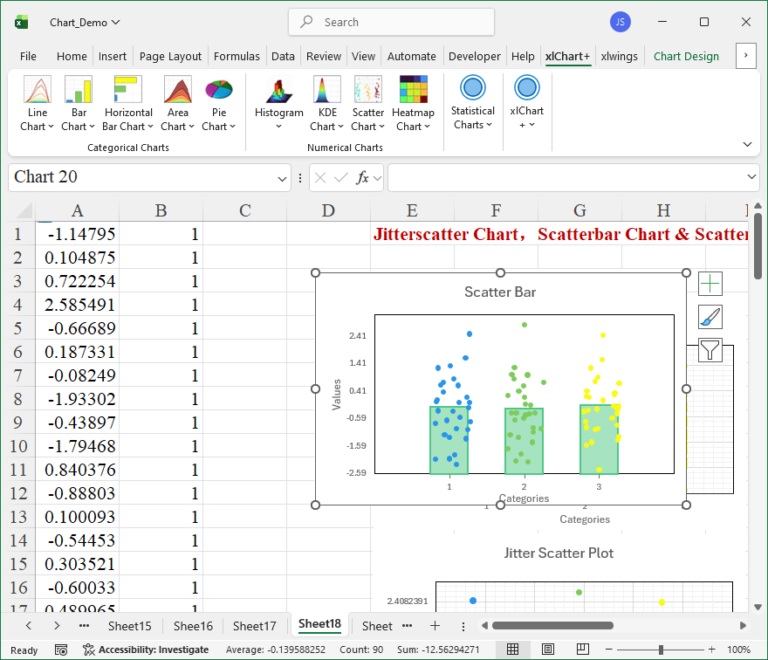Open the Bar Chart gallery icon
Viewport: 768px width, 660px height.
[x=78, y=89]
